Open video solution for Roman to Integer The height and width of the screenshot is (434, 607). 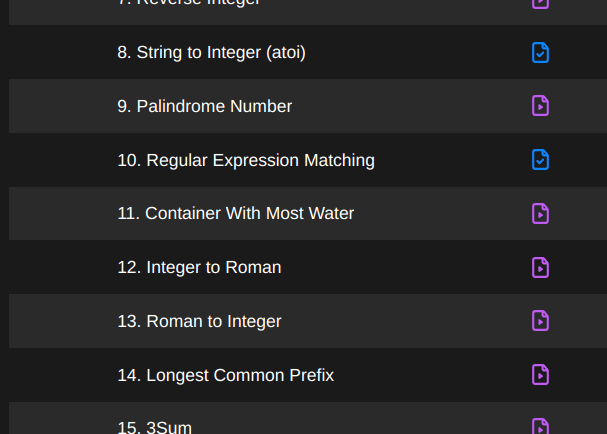(540, 321)
